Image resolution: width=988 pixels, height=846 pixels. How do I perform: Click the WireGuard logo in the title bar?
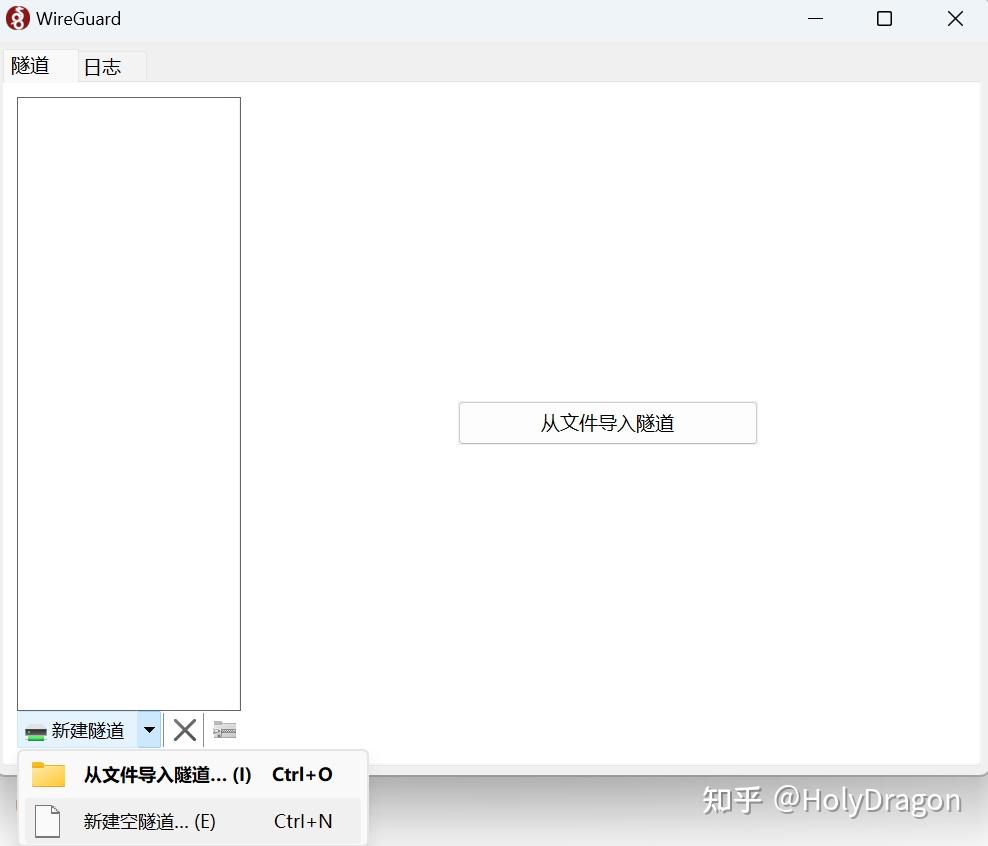point(17,17)
